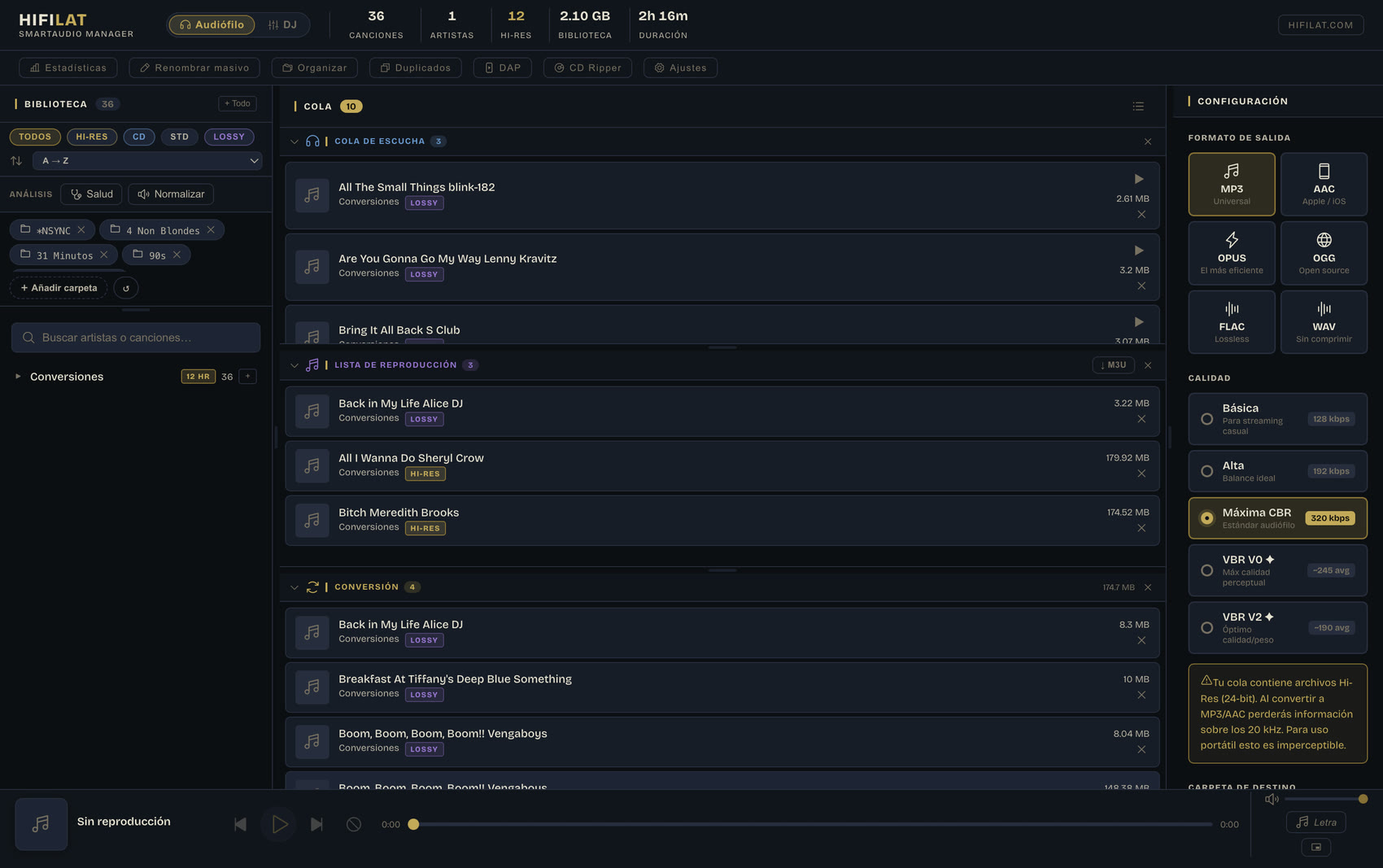
Task: Start playback in the player bar
Action: point(279,824)
